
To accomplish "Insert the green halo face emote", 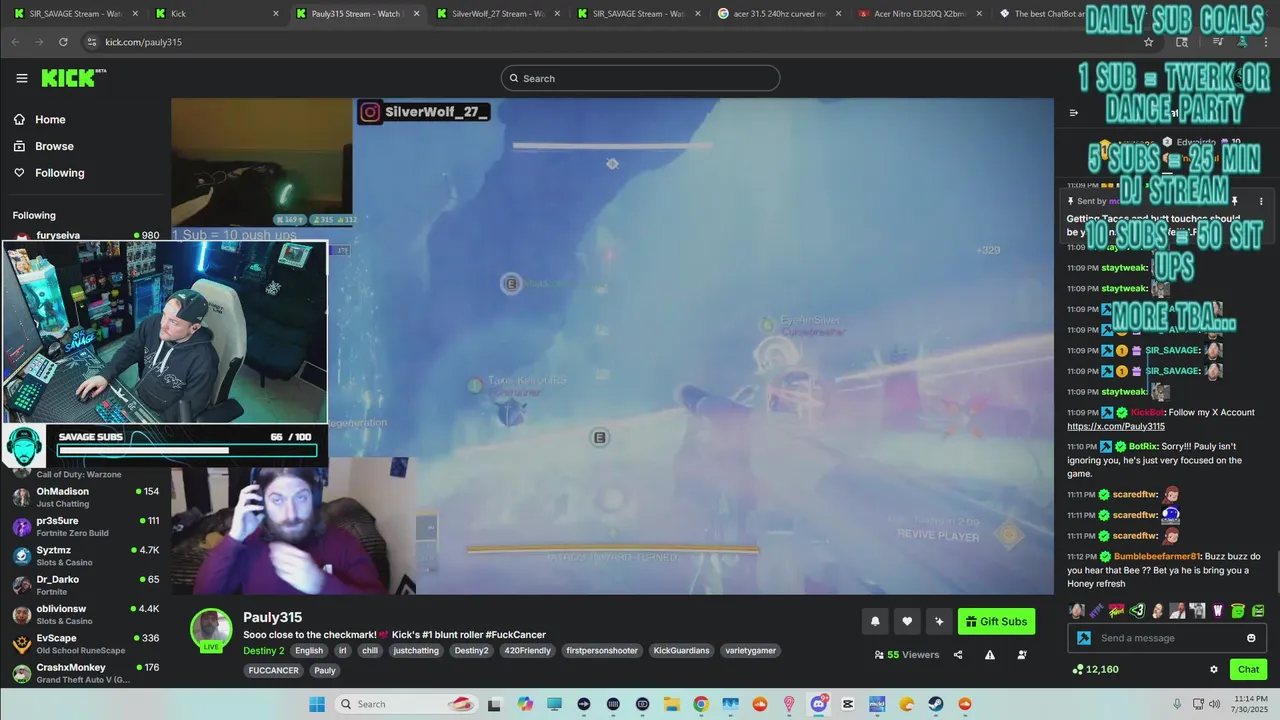I will (1238, 610).
